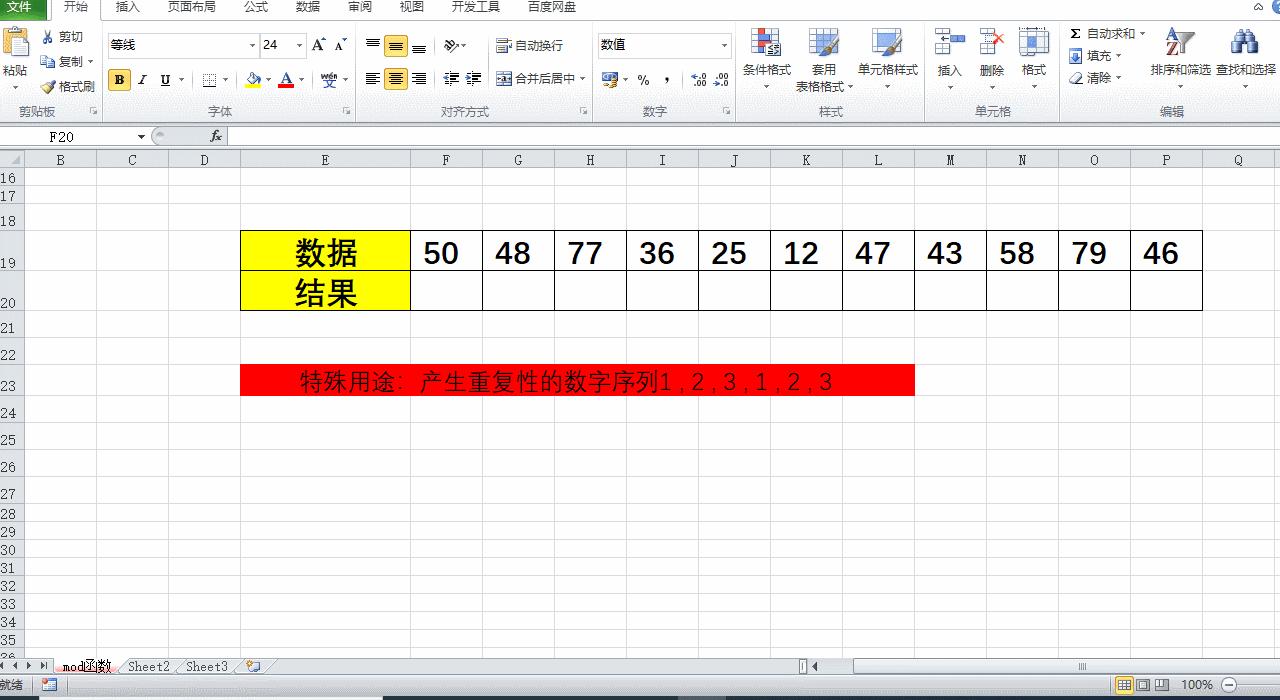Enable italic formatting
Image resolution: width=1280 pixels, height=700 pixels.
[142, 80]
